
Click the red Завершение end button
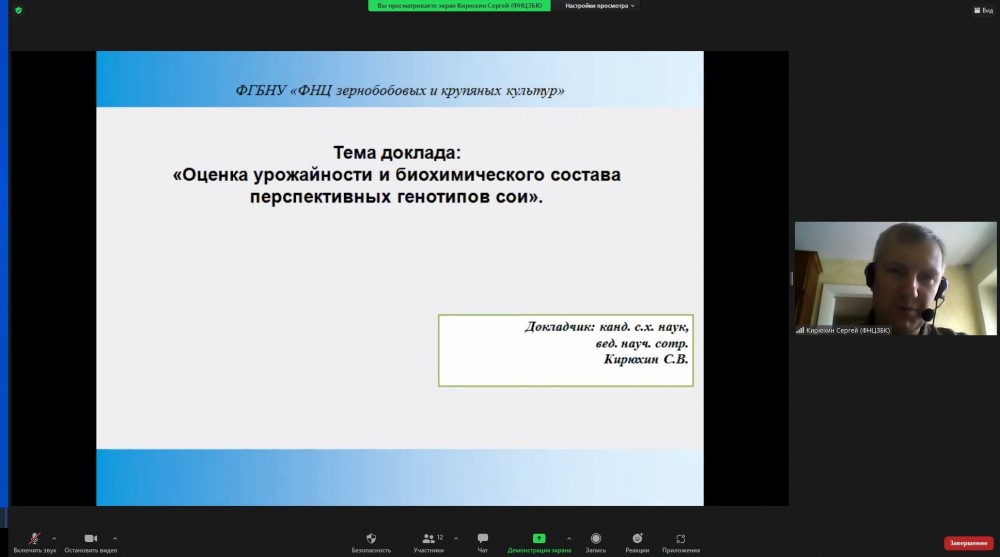point(968,543)
